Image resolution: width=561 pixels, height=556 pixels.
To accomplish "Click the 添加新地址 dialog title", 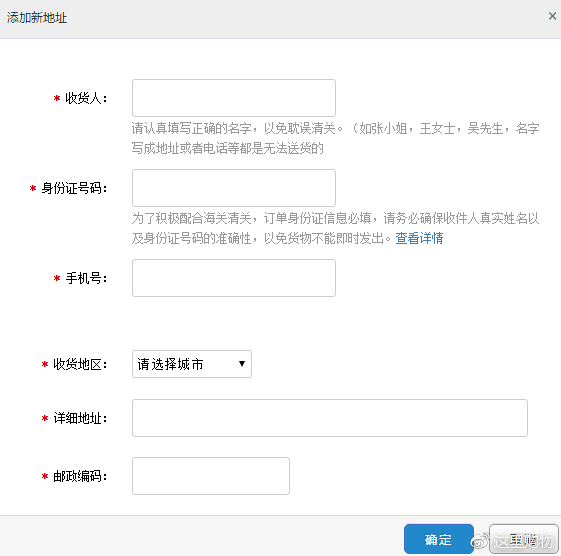I will click(x=37, y=18).
